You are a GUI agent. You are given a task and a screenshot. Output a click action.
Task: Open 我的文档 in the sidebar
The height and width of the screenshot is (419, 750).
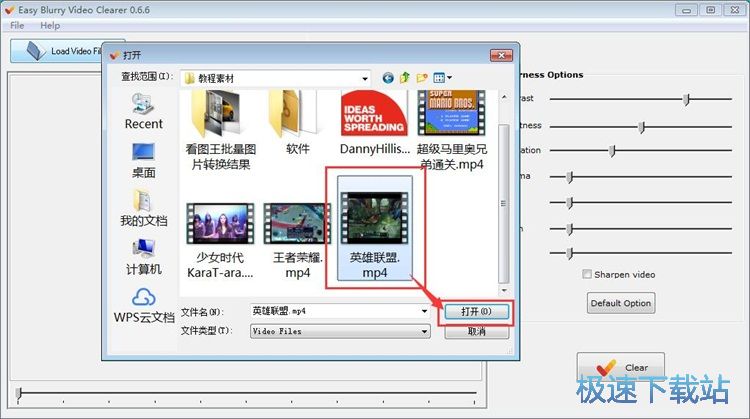click(143, 206)
